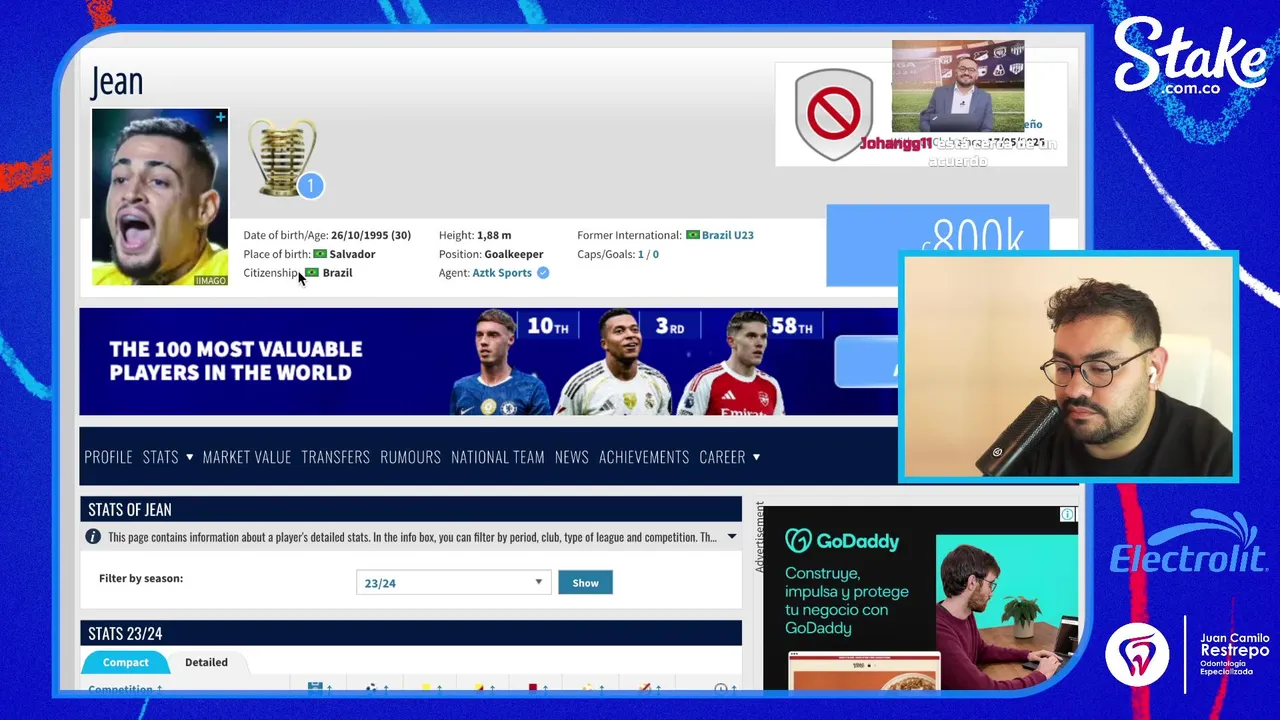The image size is (1280, 720).
Task: Click the verified badge after Aztk Sports
Action: (x=543, y=273)
